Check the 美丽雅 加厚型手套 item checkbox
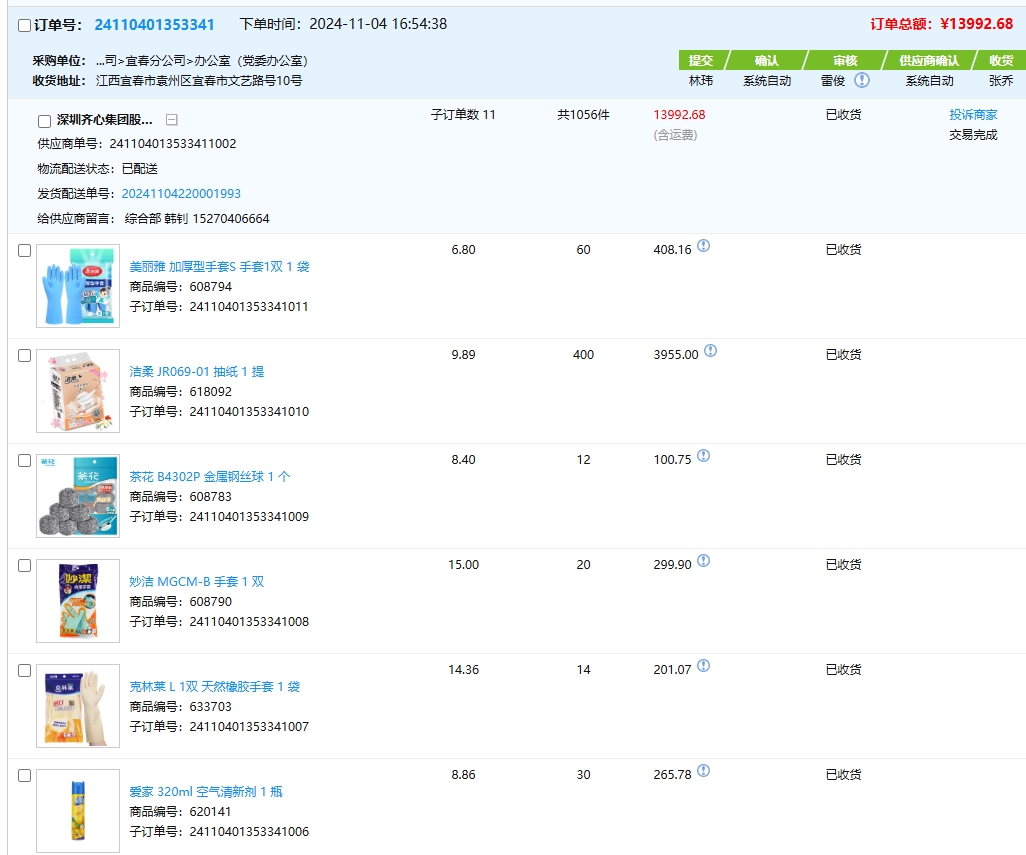1026x855 pixels. [24, 251]
